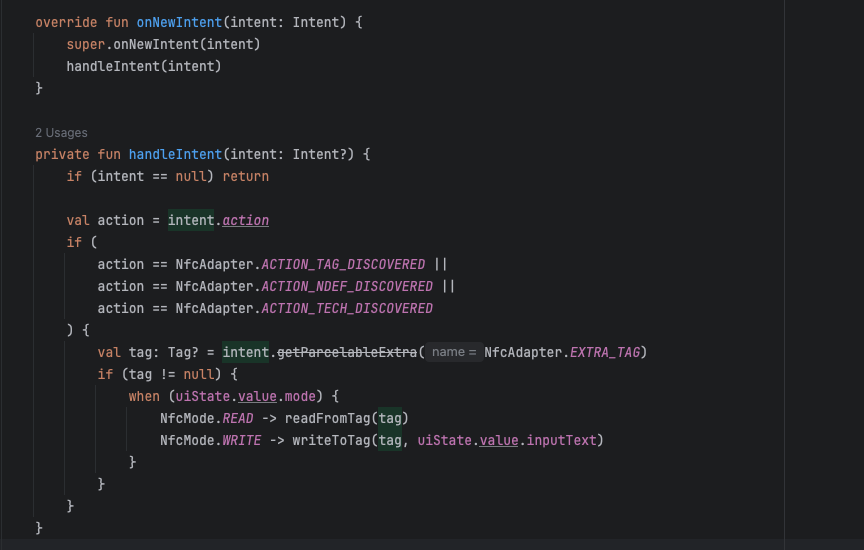Click the "2 Usages" inlay hint
This screenshot has width=864, height=550.
tap(61, 132)
